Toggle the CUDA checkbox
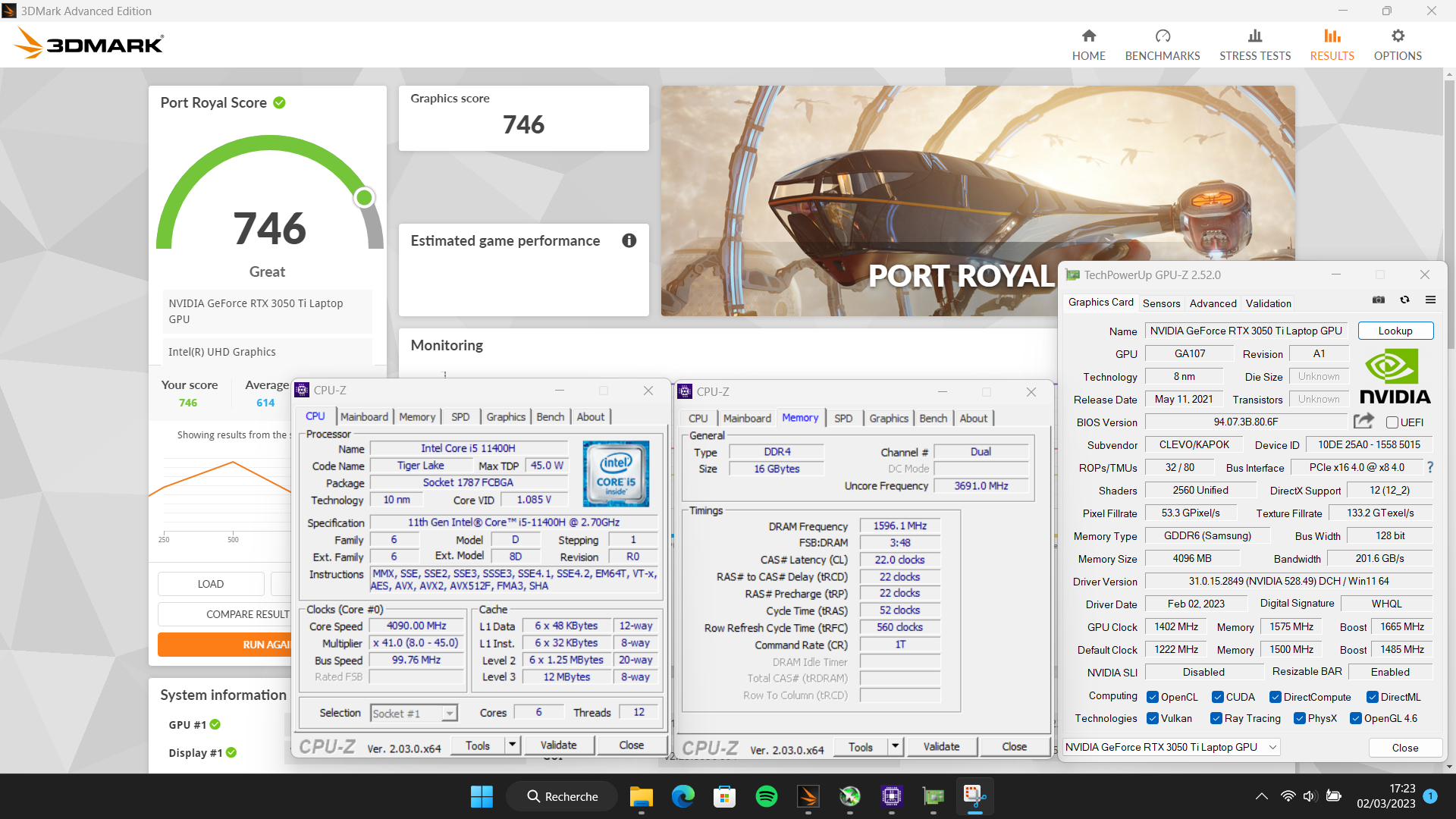This screenshot has width=1456, height=819. [1217, 697]
